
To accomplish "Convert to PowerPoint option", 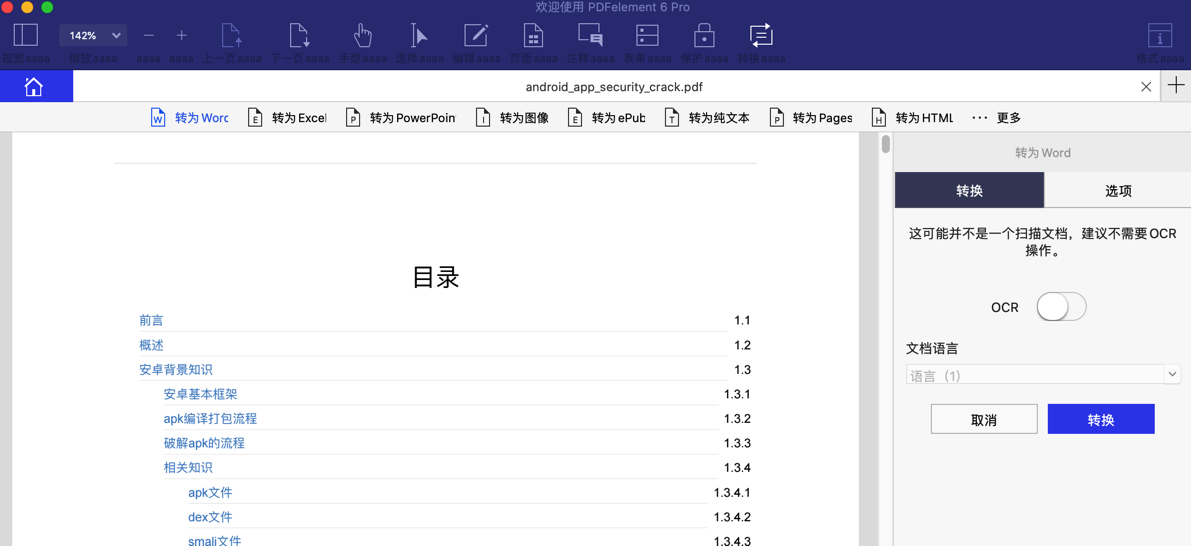I will tap(401, 118).
